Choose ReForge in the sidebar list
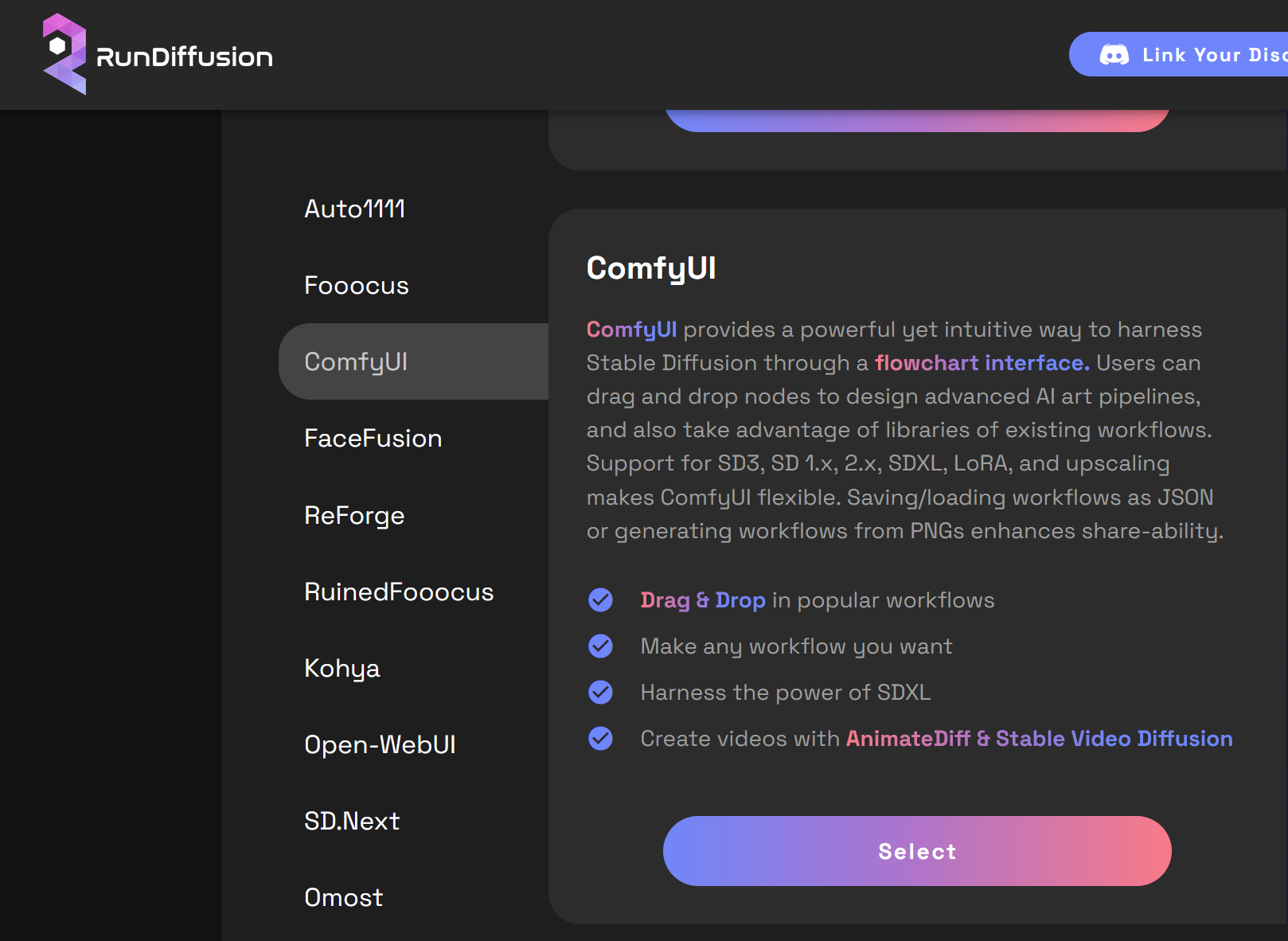This screenshot has width=1288, height=941. pos(353,515)
